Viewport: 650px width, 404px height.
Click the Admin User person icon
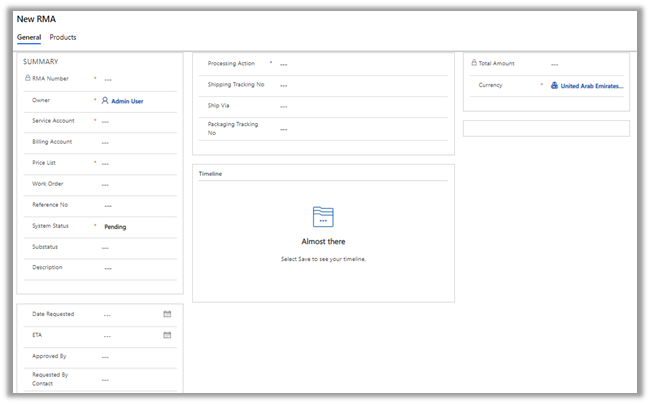coord(105,100)
